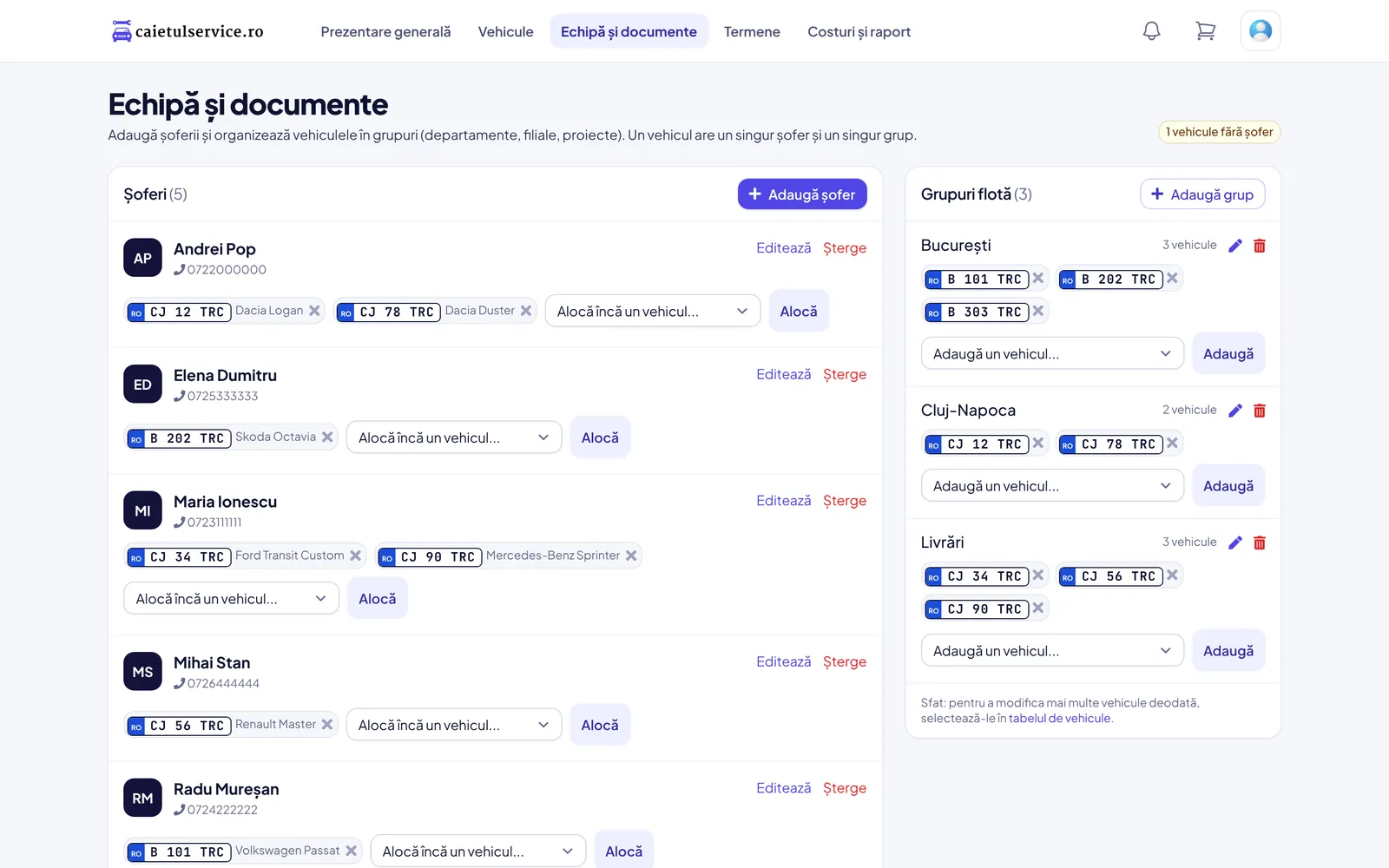The image size is (1389, 868).
Task: Remove B 101 TRC from București group
Action: [1038, 279]
